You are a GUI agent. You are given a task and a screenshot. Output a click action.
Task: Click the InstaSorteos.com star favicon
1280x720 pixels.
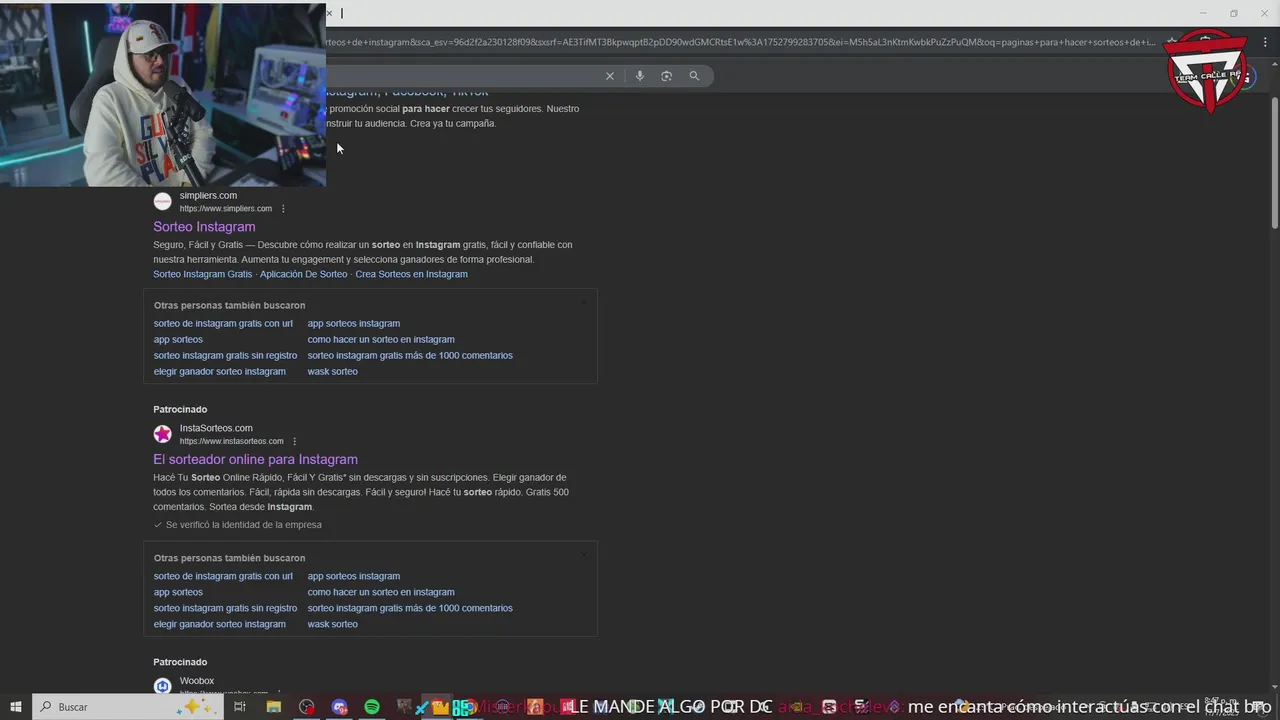tap(162, 434)
